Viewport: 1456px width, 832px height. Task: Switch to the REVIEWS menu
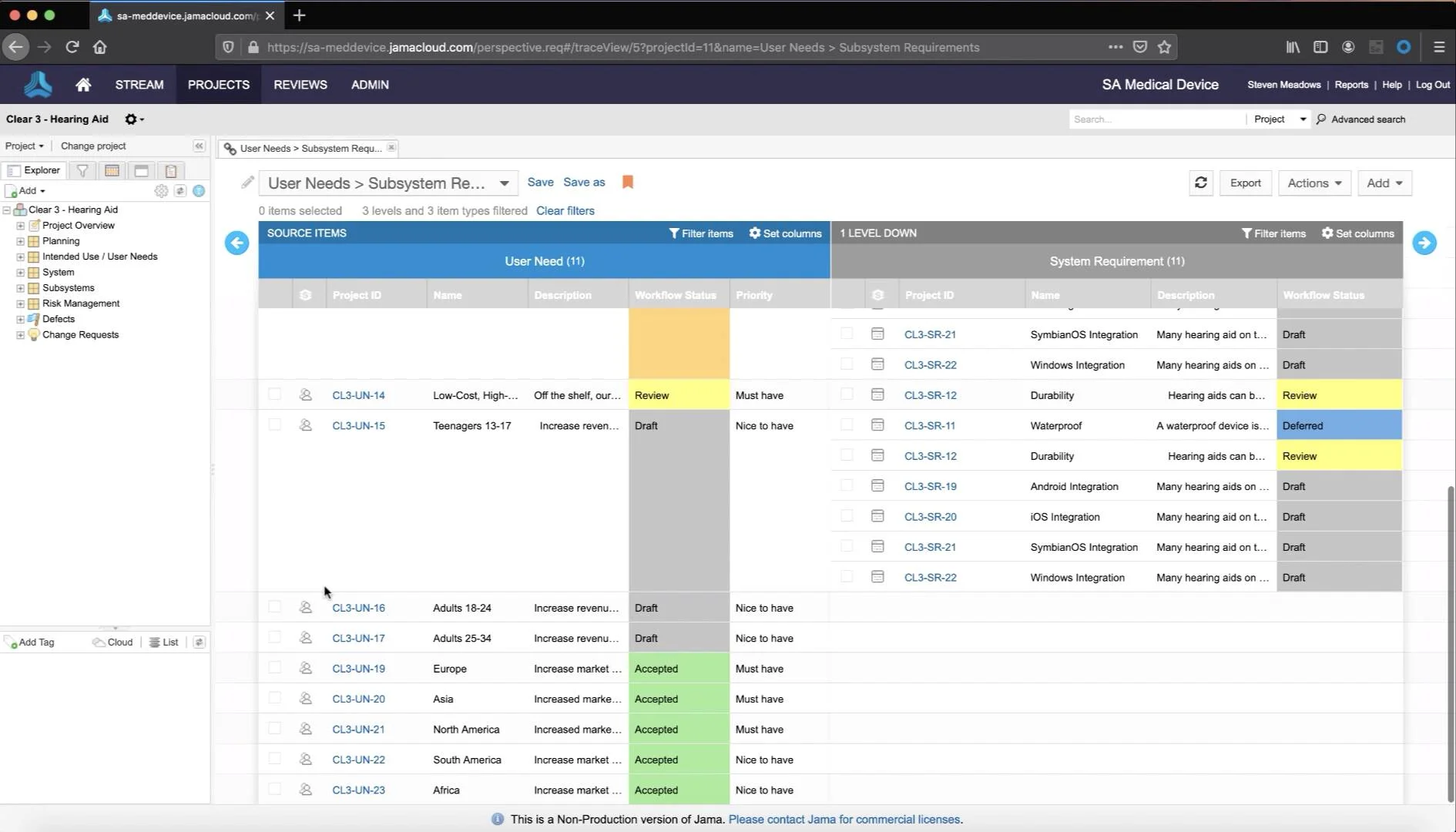point(300,85)
